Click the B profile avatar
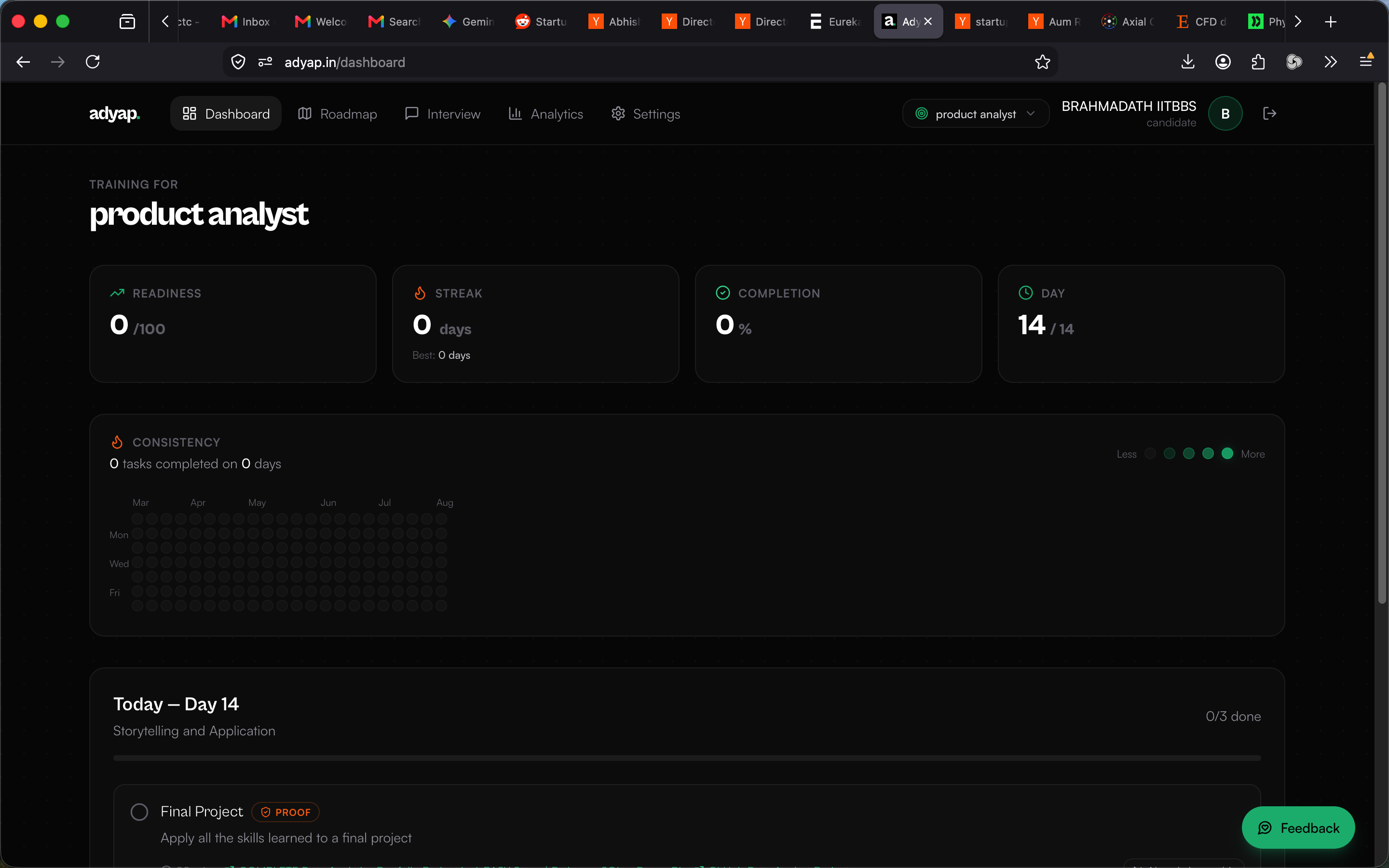 [1225, 114]
